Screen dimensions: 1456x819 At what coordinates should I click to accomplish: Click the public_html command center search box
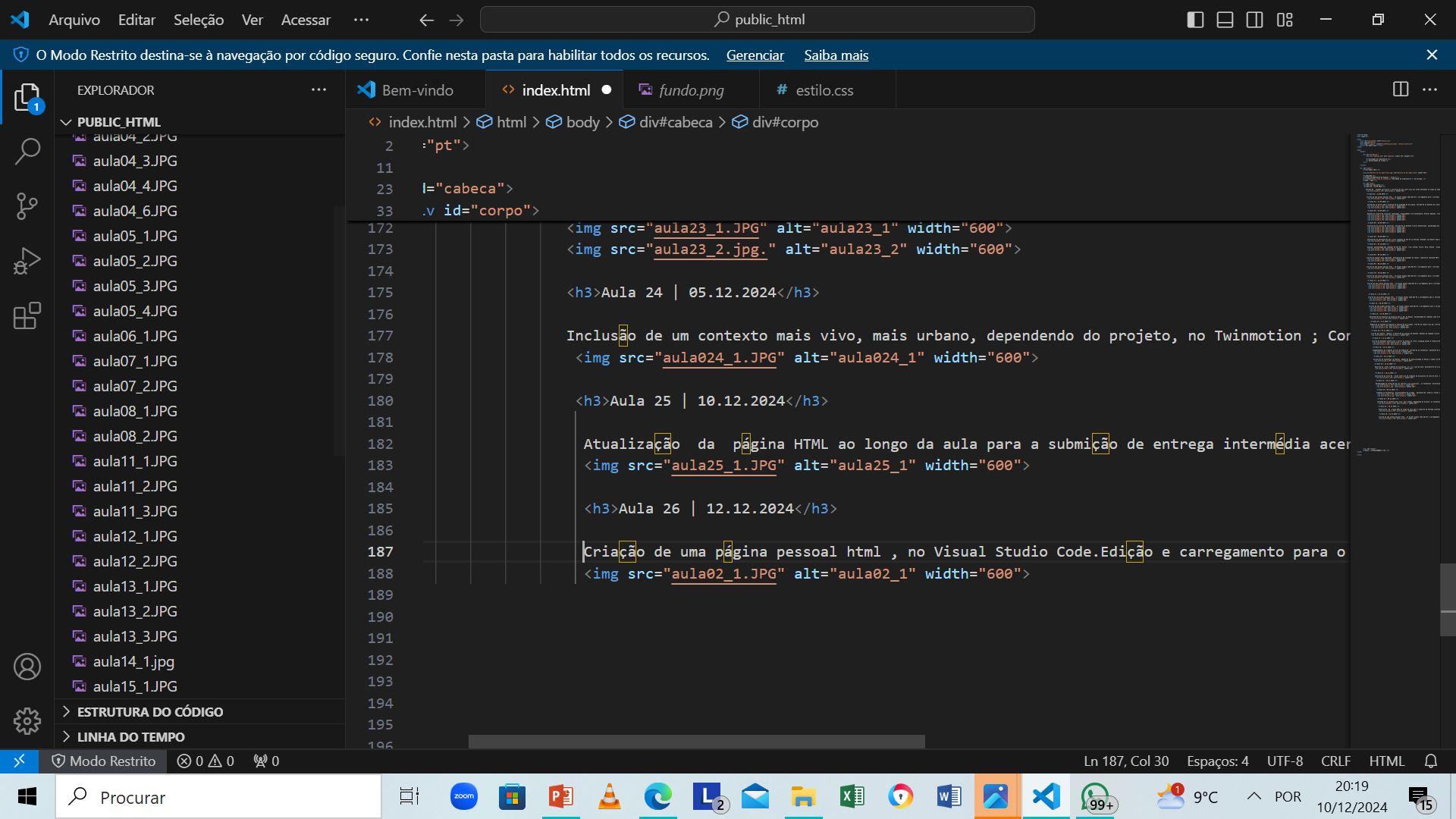tap(757, 20)
